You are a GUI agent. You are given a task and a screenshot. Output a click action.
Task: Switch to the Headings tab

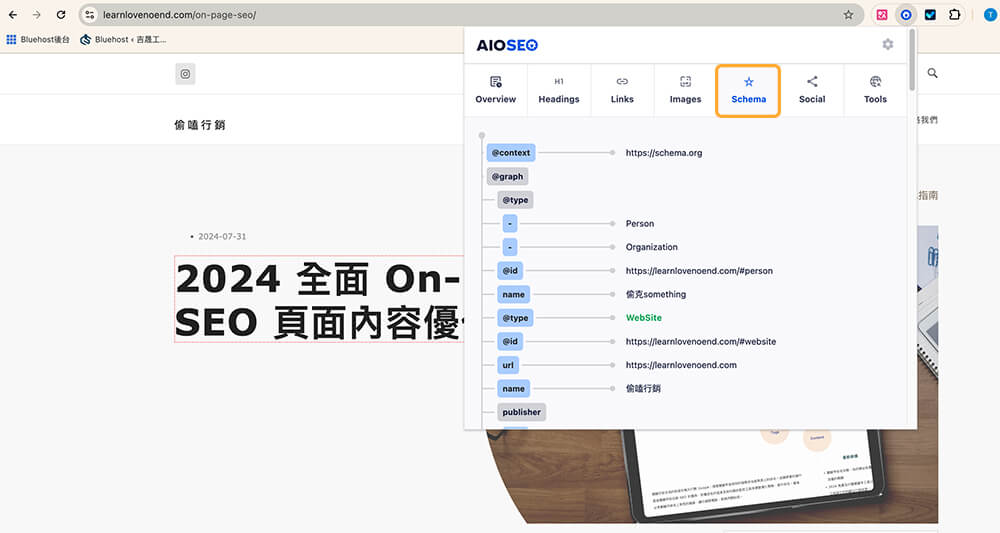tap(559, 91)
